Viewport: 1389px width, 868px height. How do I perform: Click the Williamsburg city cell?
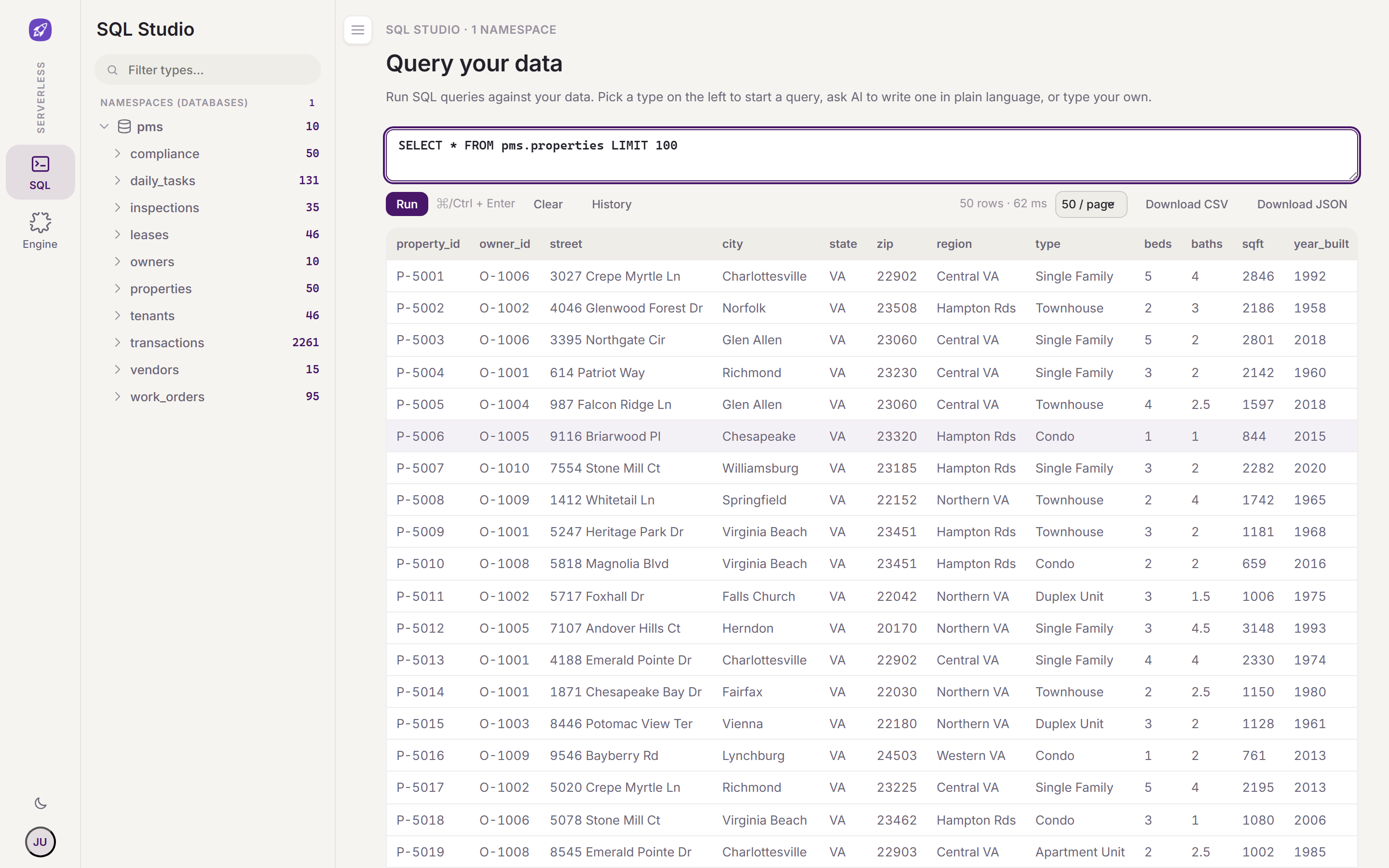(760, 468)
